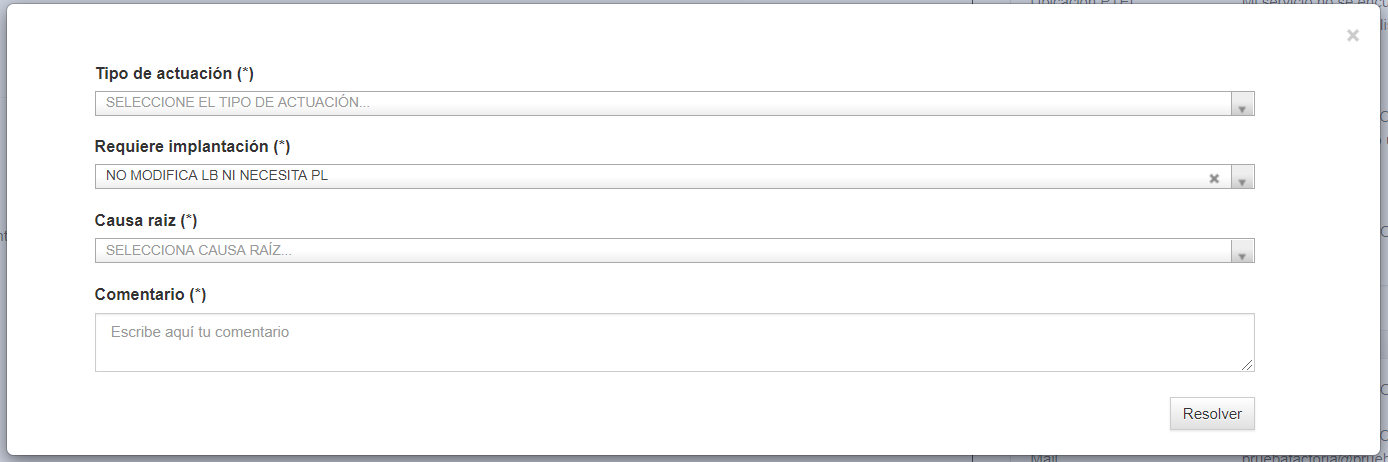Click the 'Requiere implantación (*)' label
This screenshot has height=462, width=1388.
(192, 147)
